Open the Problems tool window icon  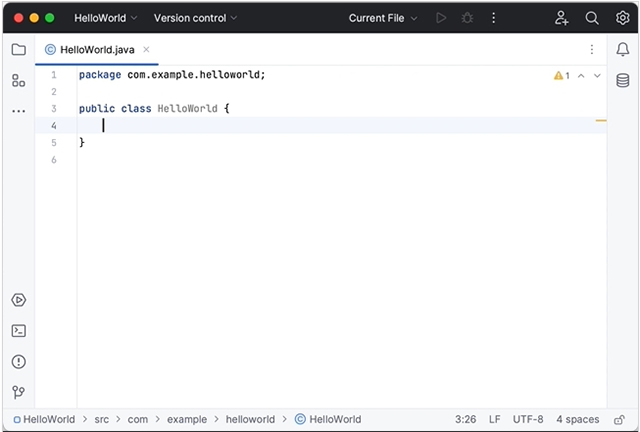[18, 362]
